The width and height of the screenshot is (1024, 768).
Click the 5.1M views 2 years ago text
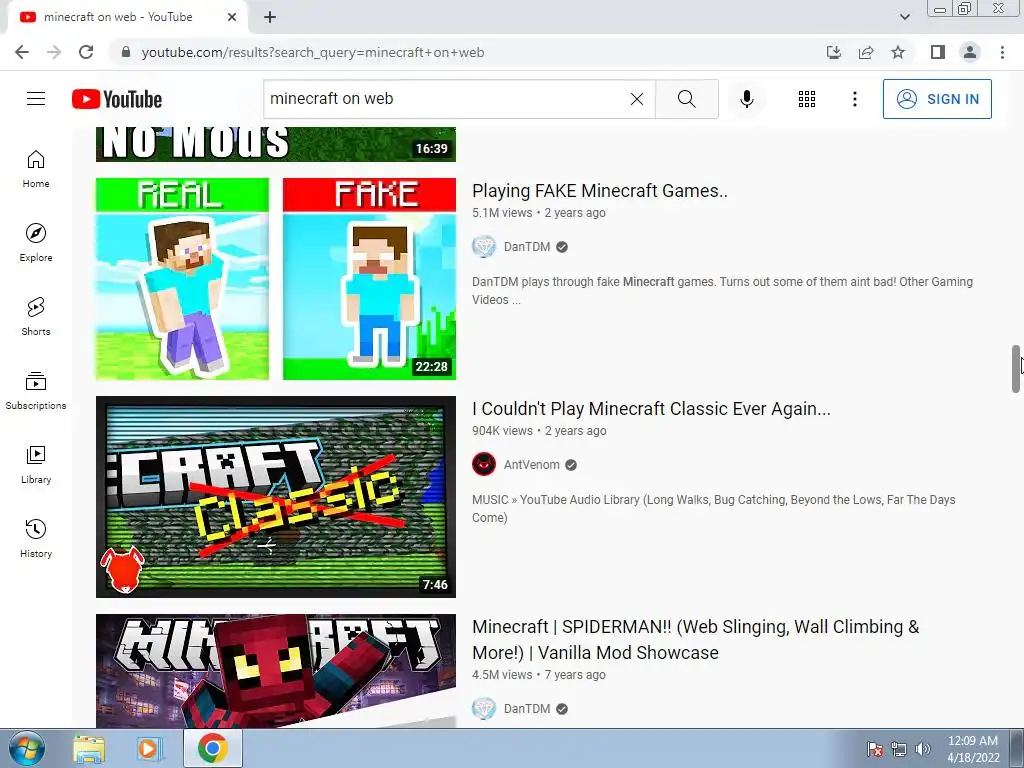pos(539,213)
